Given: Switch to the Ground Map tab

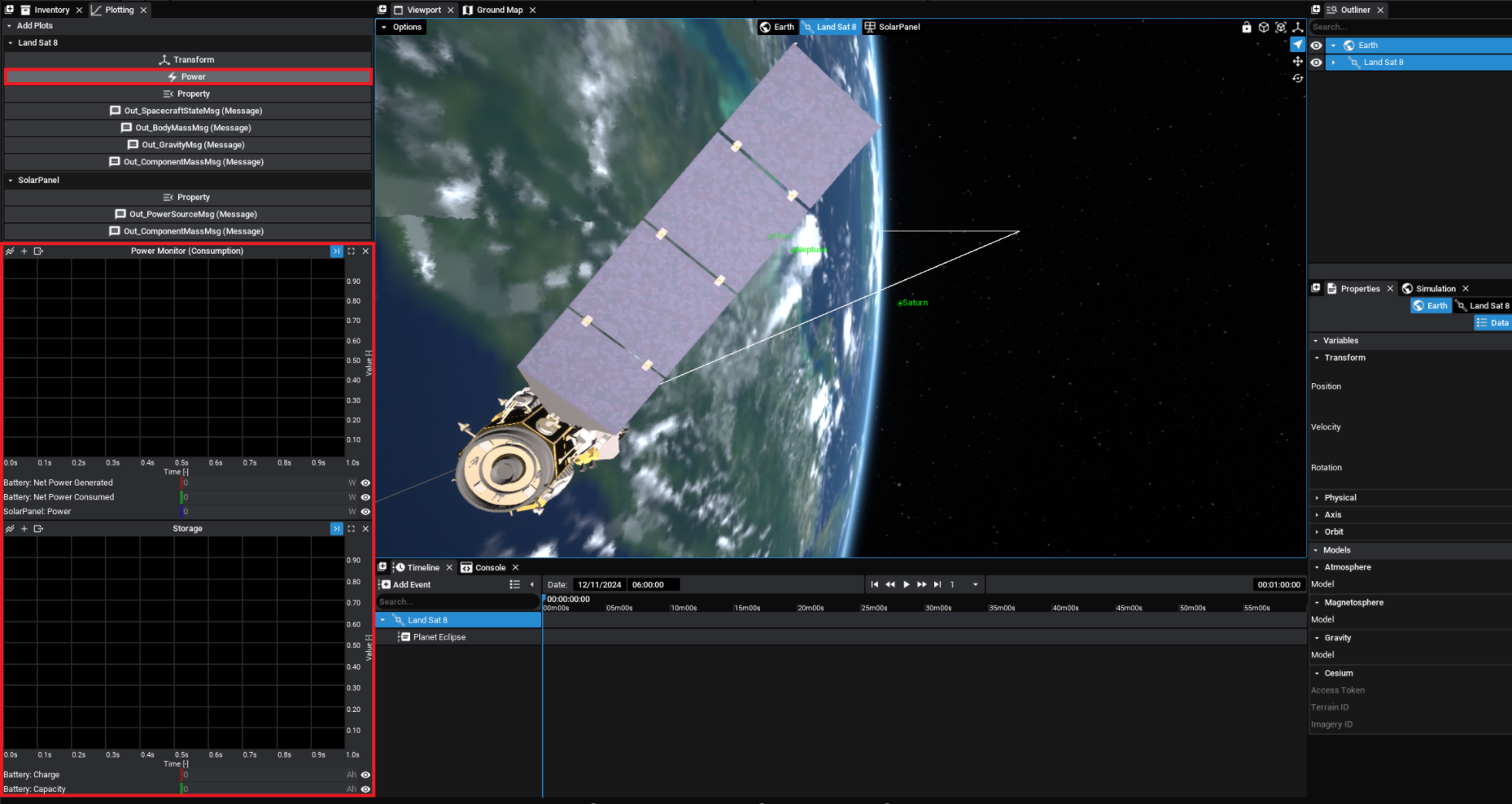Looking at the screenshot, I should (x=499, y=10).
